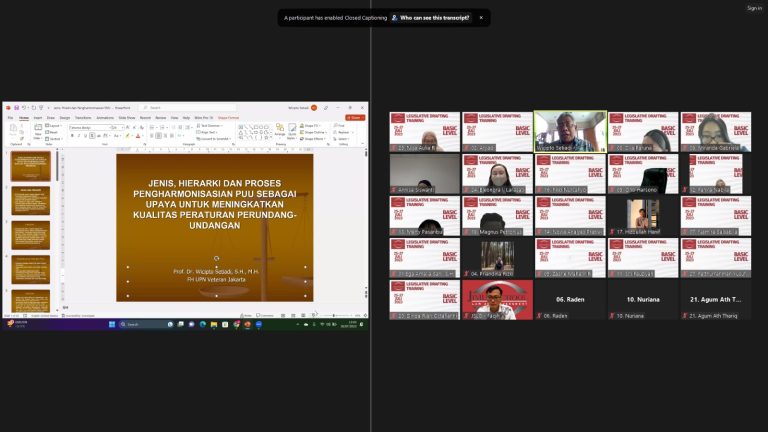
Task: Click the Share button in PowerPoint
Action: click(354, 117)
